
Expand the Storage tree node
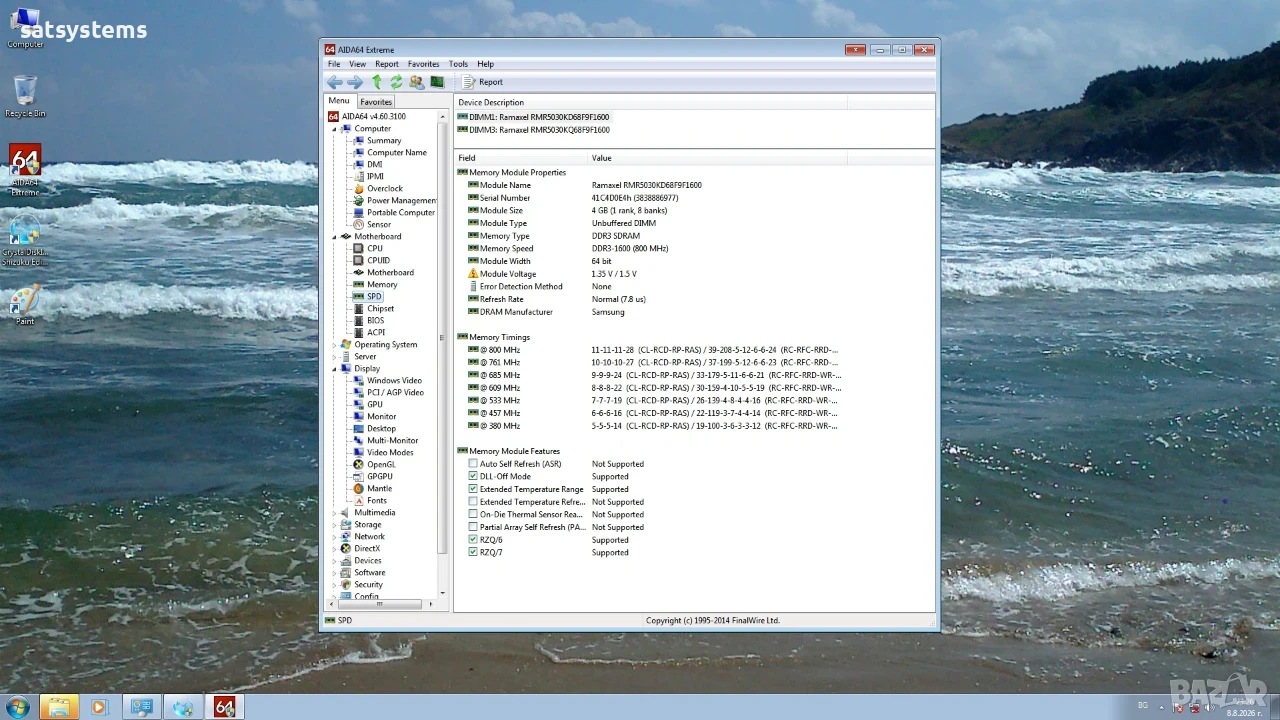coord(335,525)
